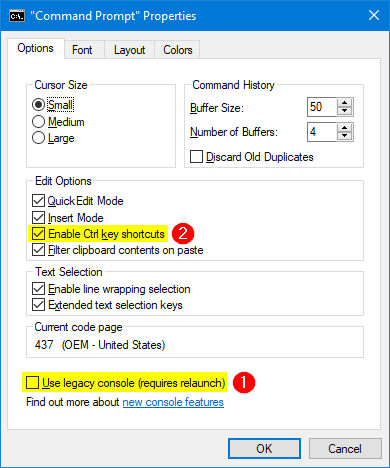Decrease Number of Buffers with down arrow
Viewport: 390px width, 468px height.
click(x=345, y=136)
